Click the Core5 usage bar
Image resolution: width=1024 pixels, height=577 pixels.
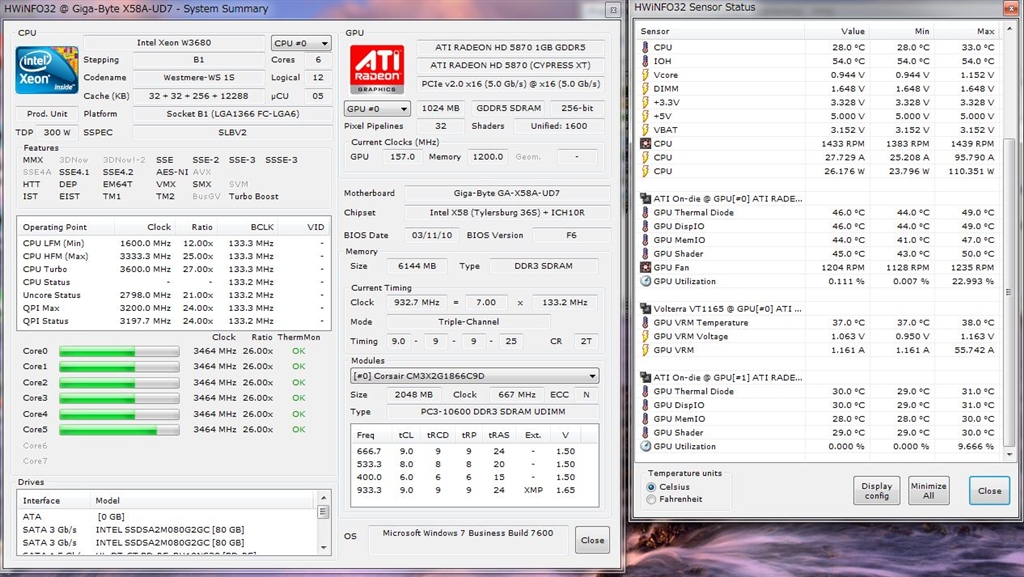pos(119,430)
